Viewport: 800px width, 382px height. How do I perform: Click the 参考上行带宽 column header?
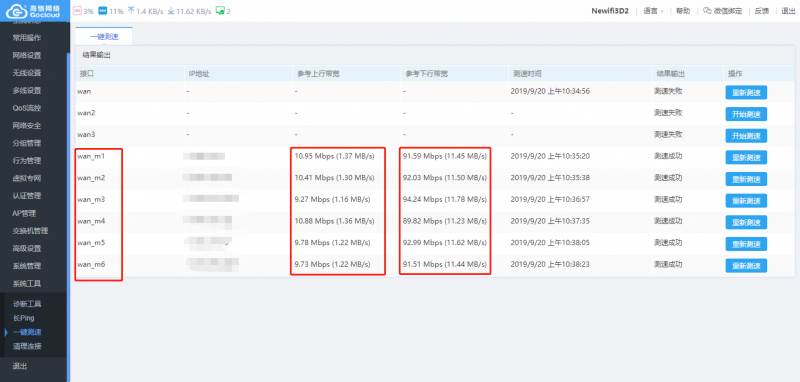click(318, 73)
